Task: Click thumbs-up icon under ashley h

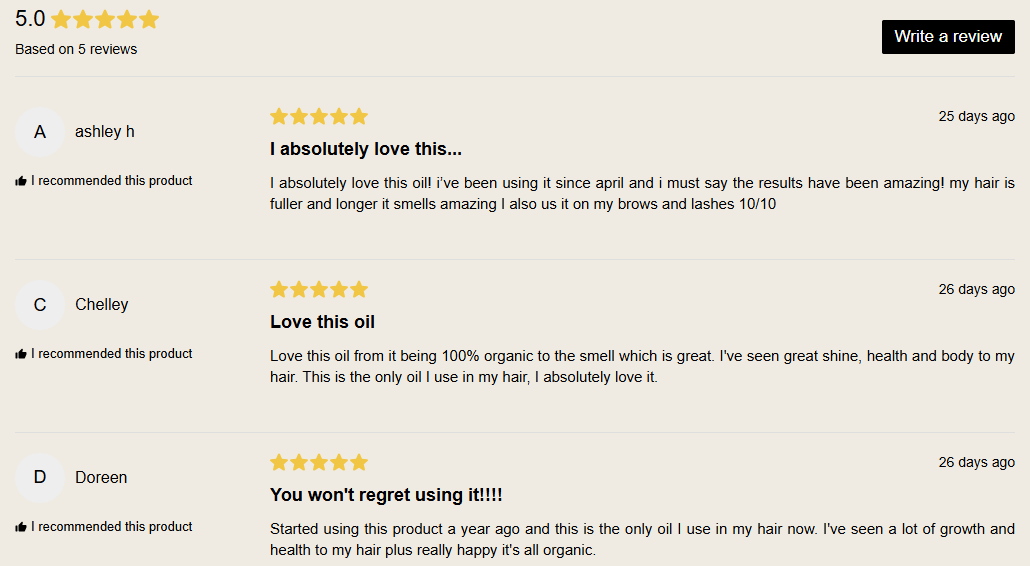Action: [x=21, y=182]
